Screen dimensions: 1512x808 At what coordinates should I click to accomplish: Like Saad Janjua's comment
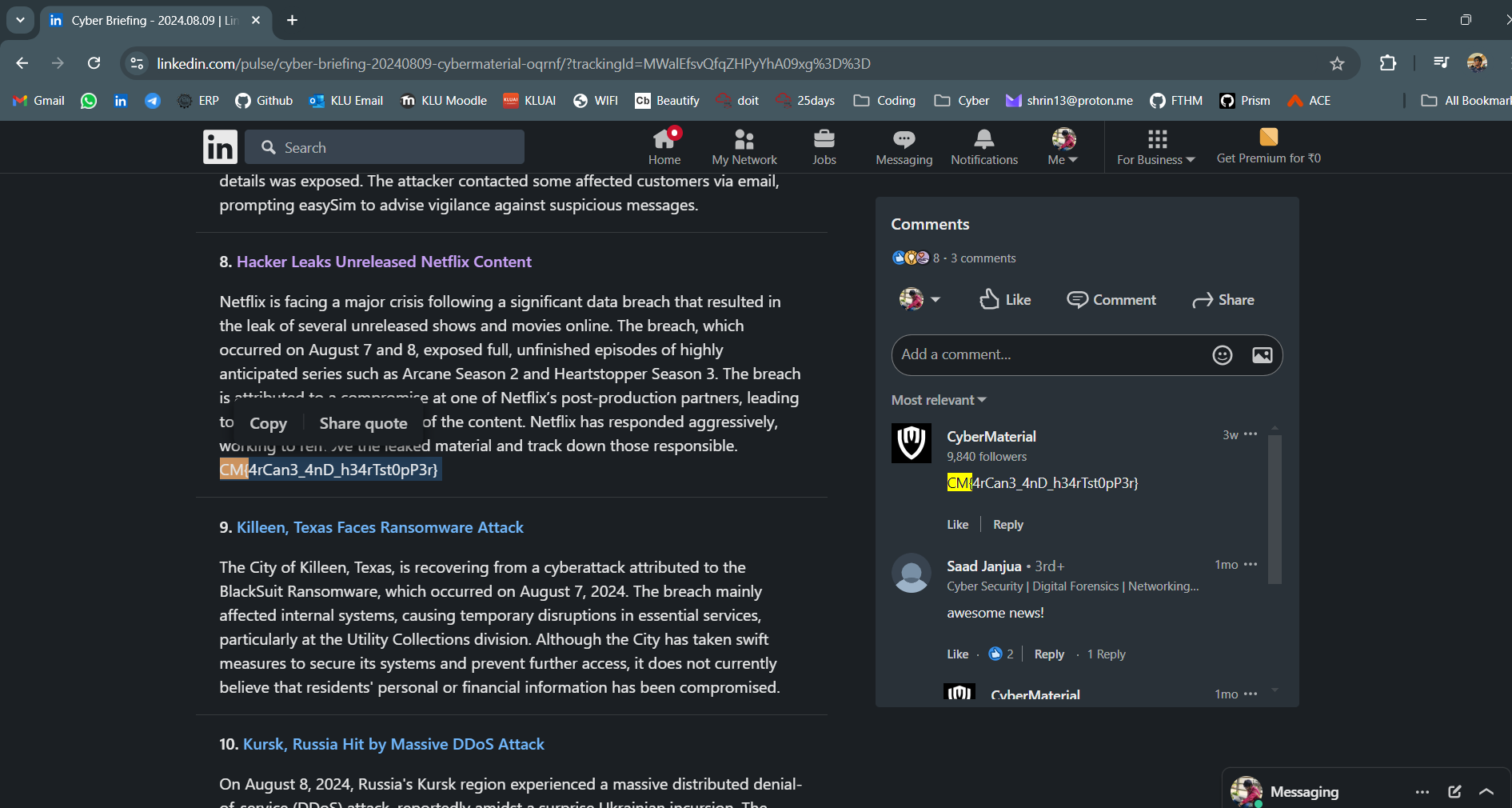[x=957, y=654]
